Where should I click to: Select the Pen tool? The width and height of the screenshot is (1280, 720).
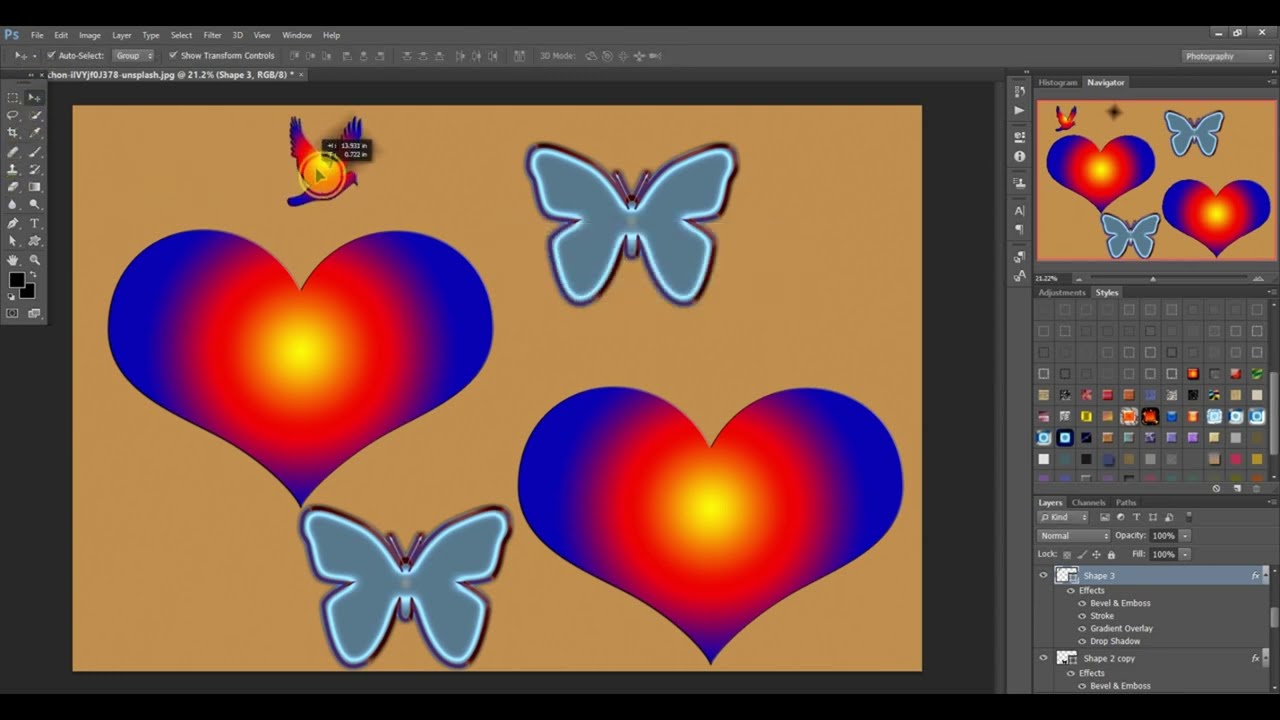[x=13, y=223]
